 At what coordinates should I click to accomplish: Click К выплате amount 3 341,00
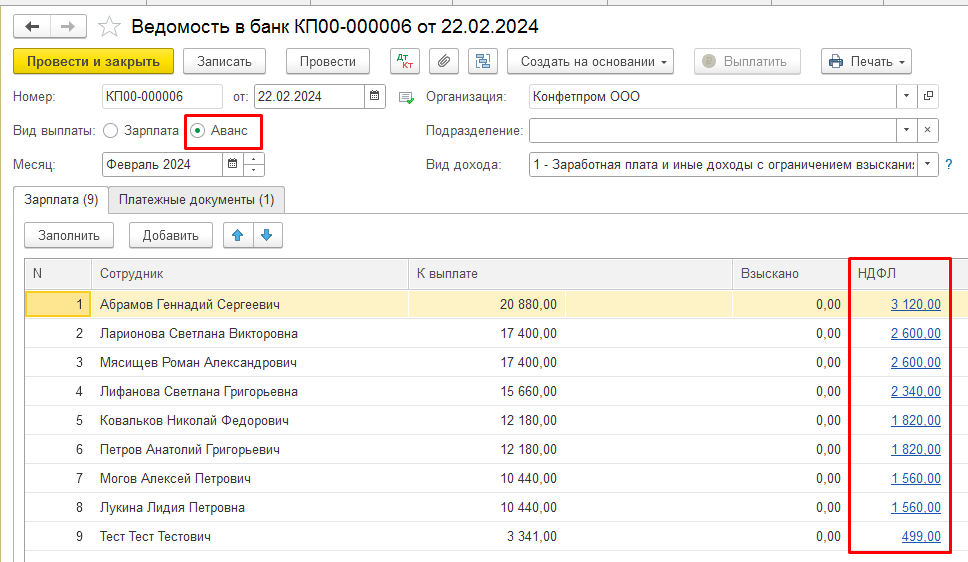532,537
